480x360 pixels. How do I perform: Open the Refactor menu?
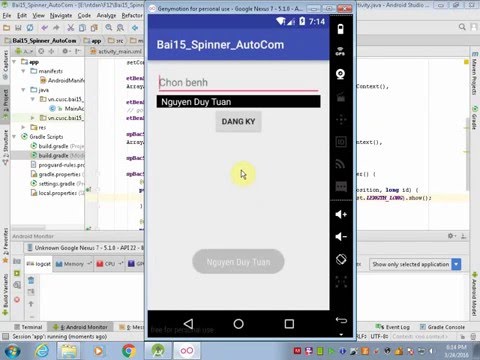point(132,15)
